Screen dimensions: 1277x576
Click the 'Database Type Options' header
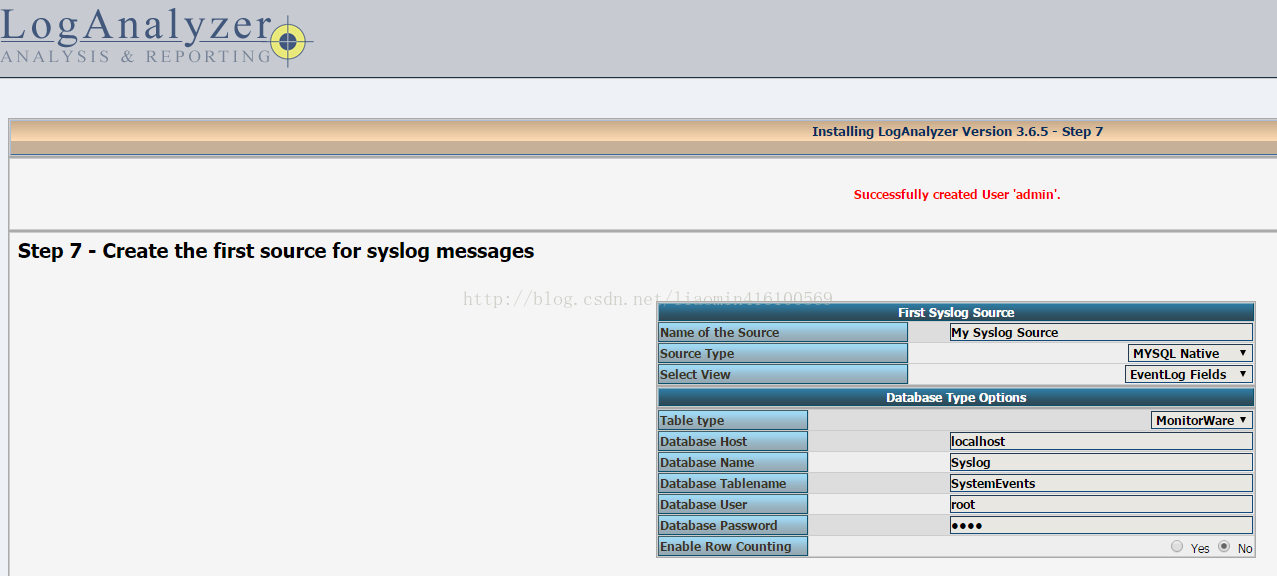pos(956,397)
